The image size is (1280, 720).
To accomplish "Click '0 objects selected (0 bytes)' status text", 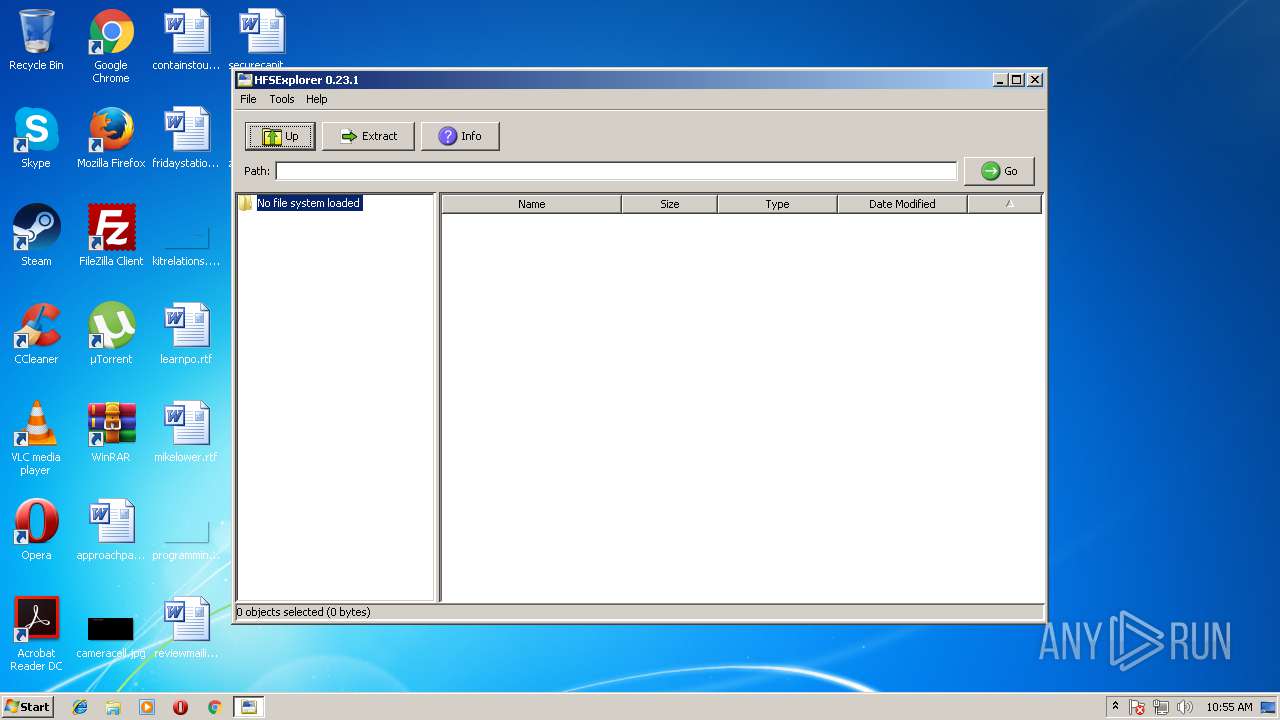I will coord(303,612).
